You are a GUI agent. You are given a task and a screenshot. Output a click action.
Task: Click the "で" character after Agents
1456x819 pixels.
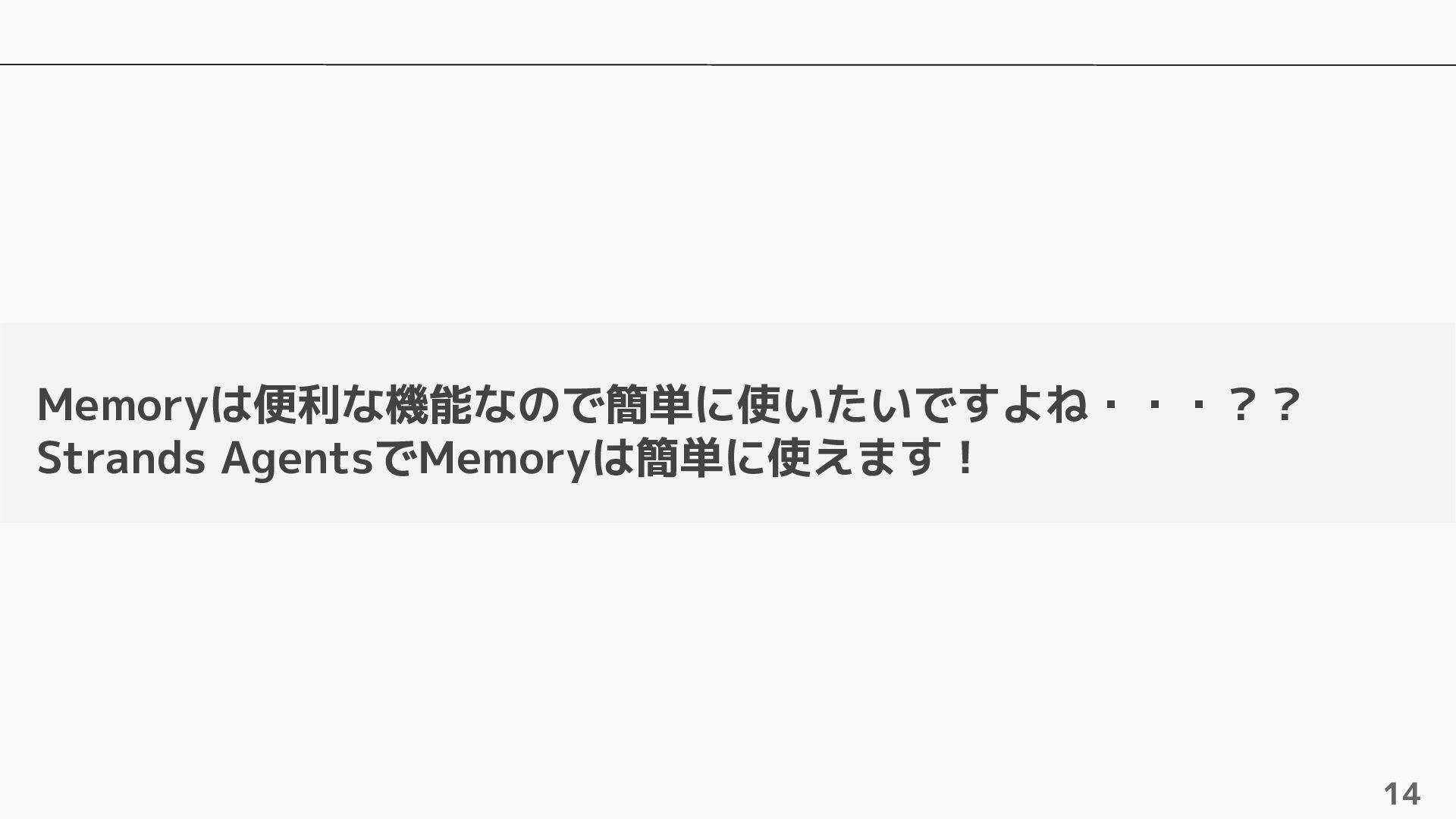397,458
